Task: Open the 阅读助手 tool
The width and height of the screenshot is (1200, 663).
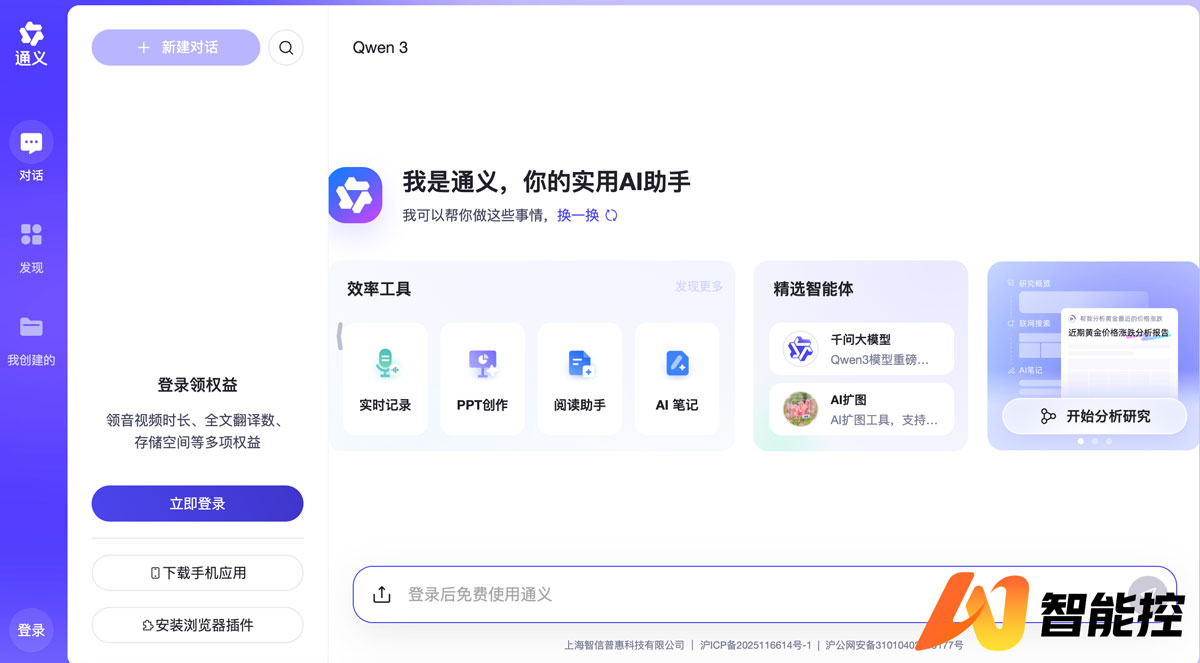Action: [580, 379]
